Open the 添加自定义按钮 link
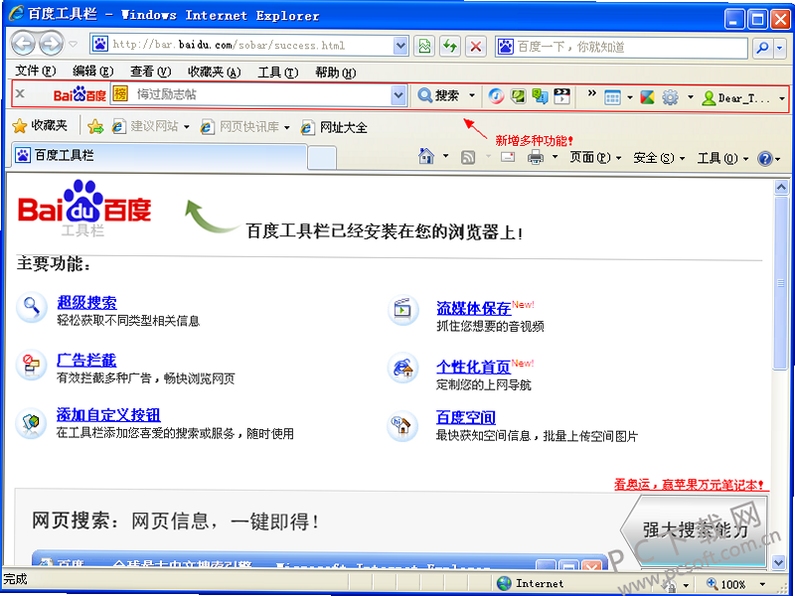 109,415
